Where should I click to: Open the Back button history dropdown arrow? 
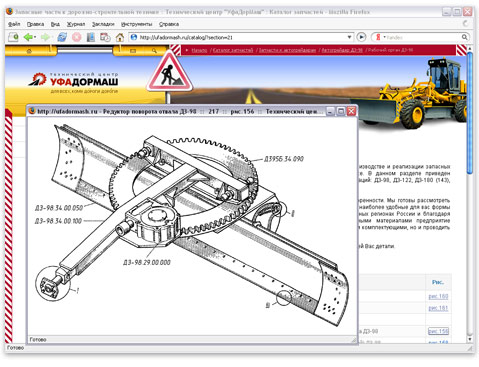click(35, 37)
